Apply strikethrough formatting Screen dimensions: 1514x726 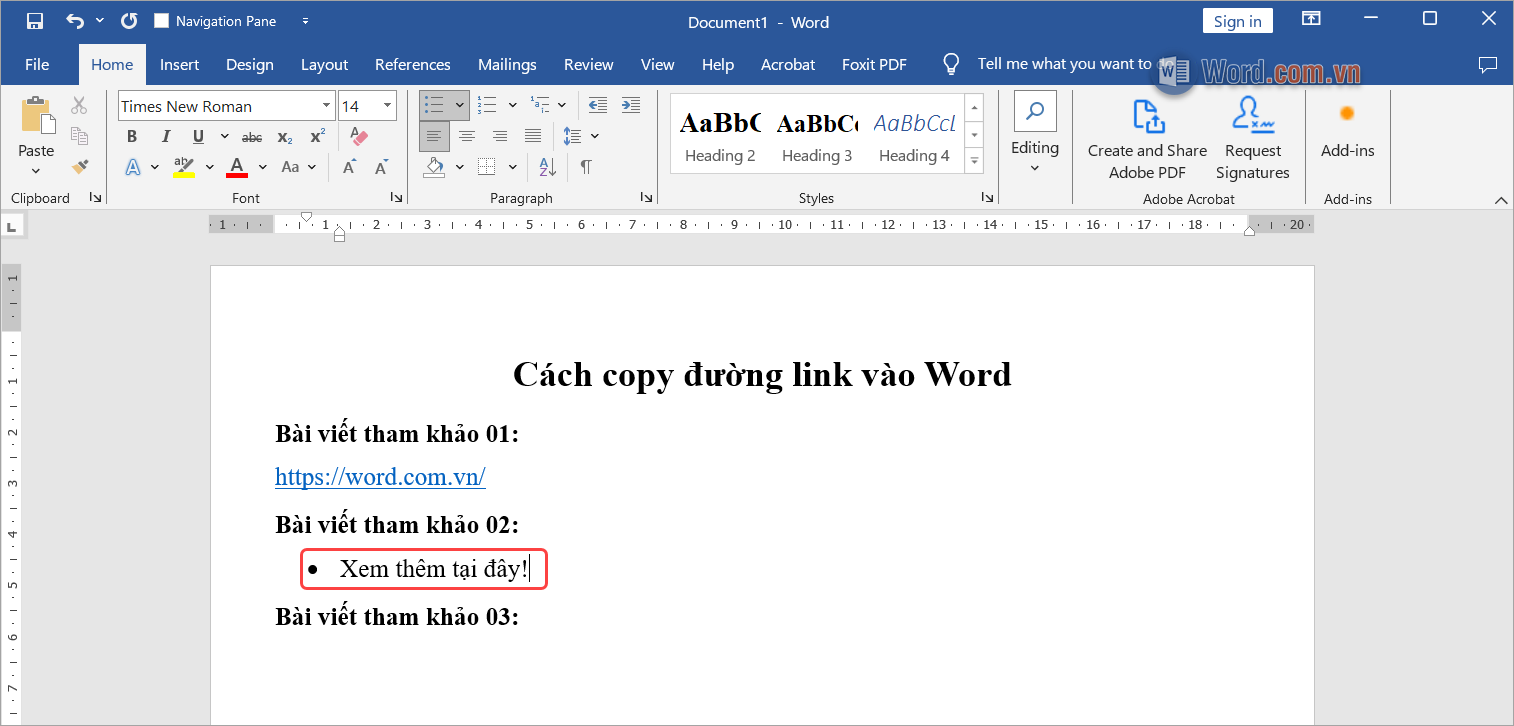(252, 137)
